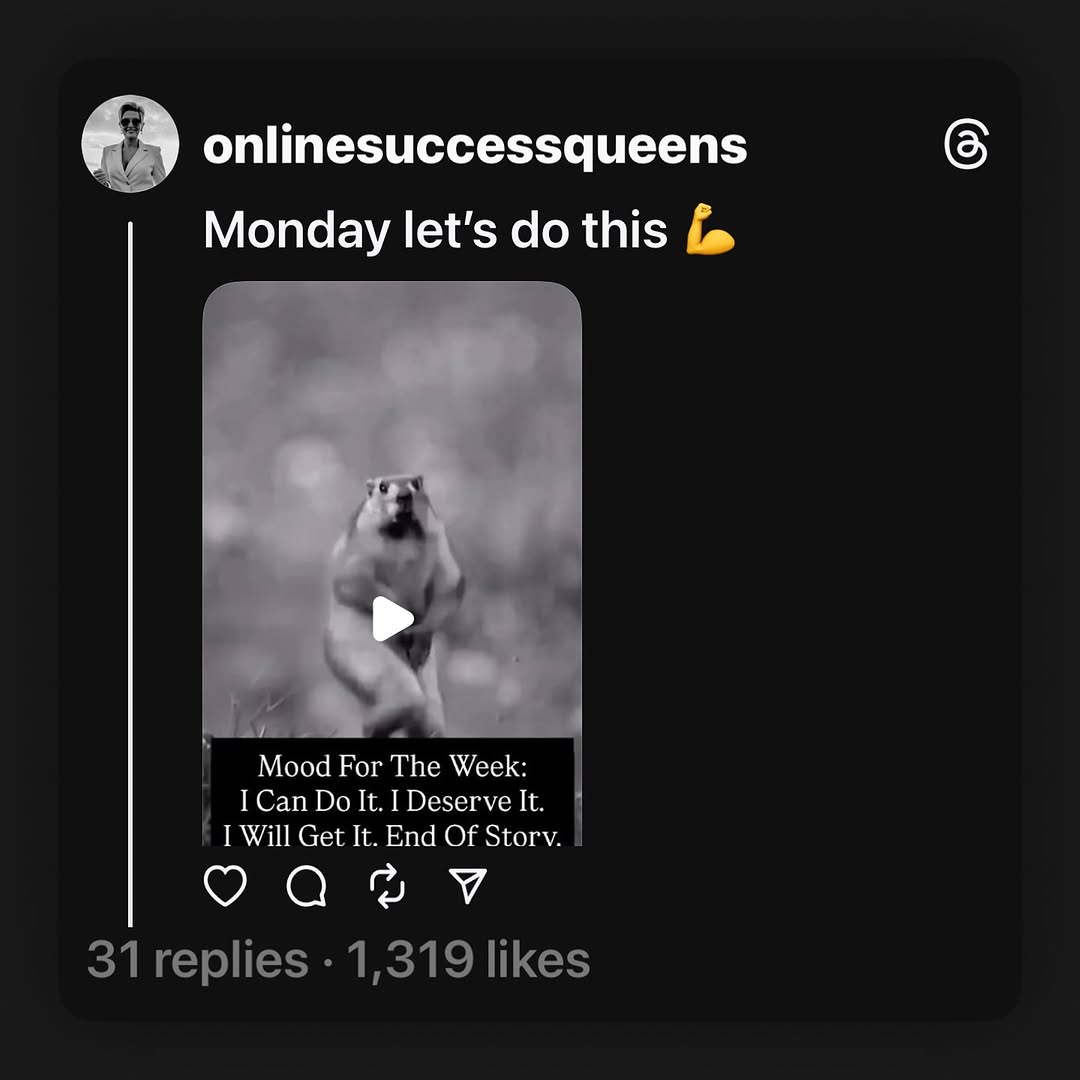Like the post with the heart icon

[225, 886]
